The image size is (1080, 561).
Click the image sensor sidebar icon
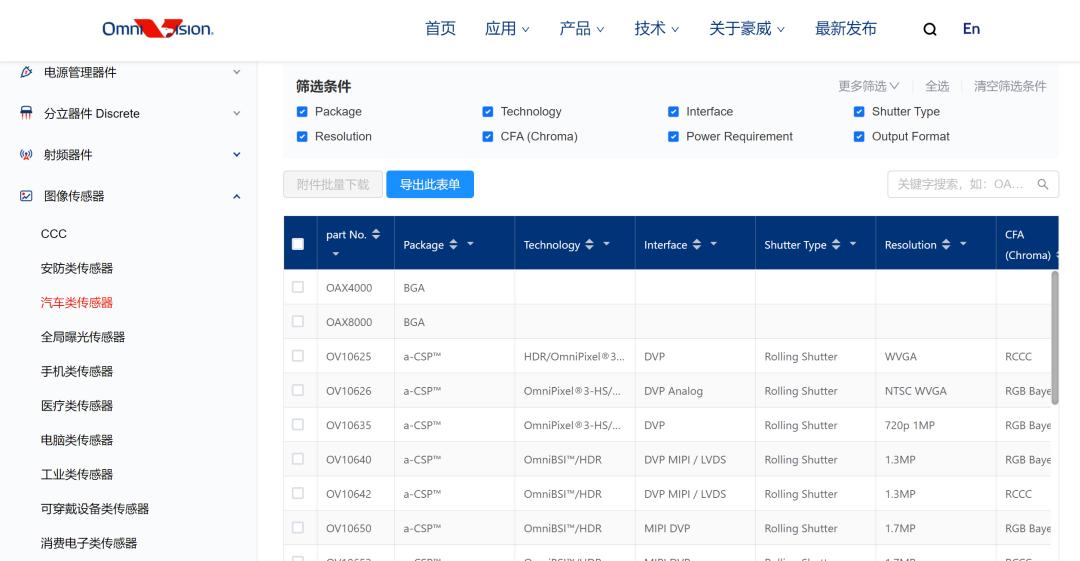point(25,196)
